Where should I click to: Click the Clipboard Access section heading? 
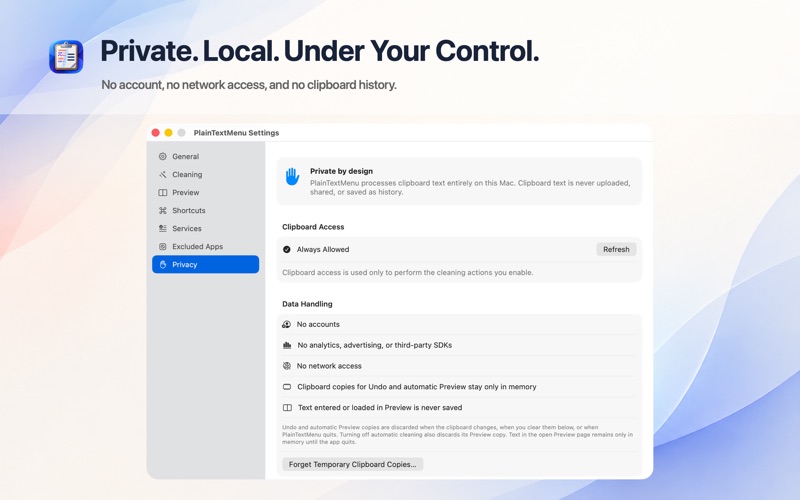pos(313,227)
